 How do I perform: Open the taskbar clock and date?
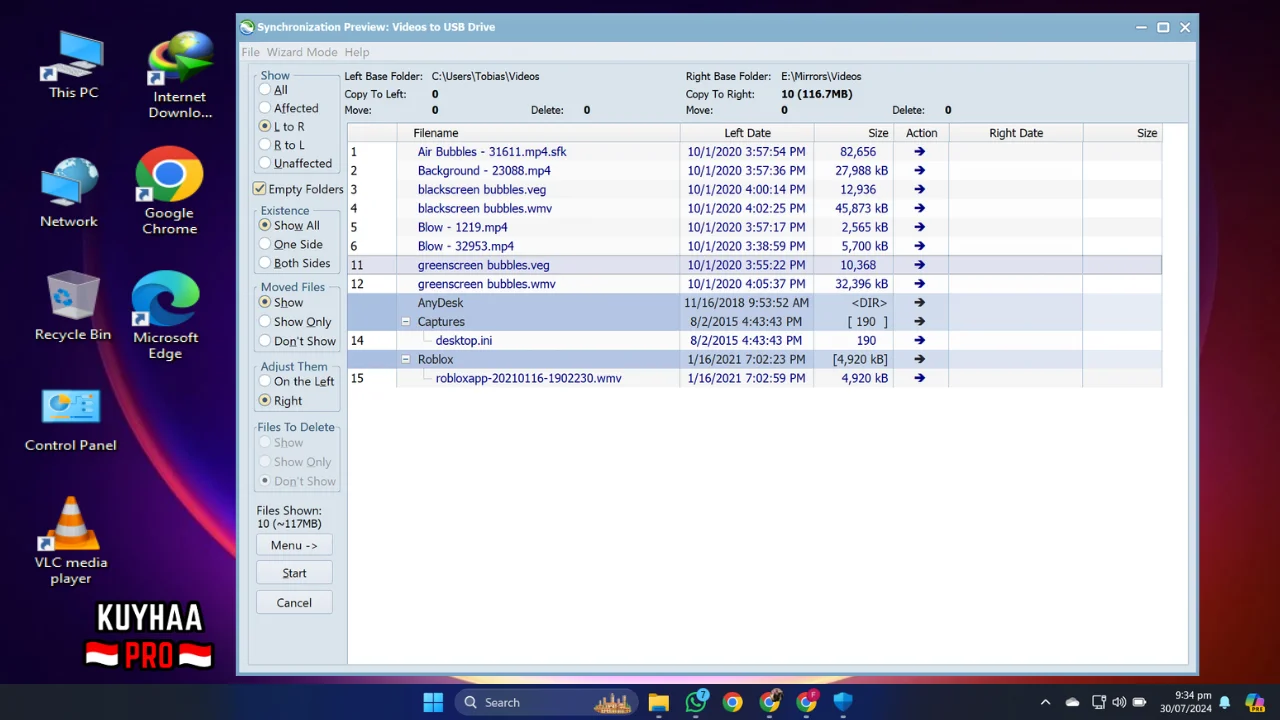point(1186,702)
